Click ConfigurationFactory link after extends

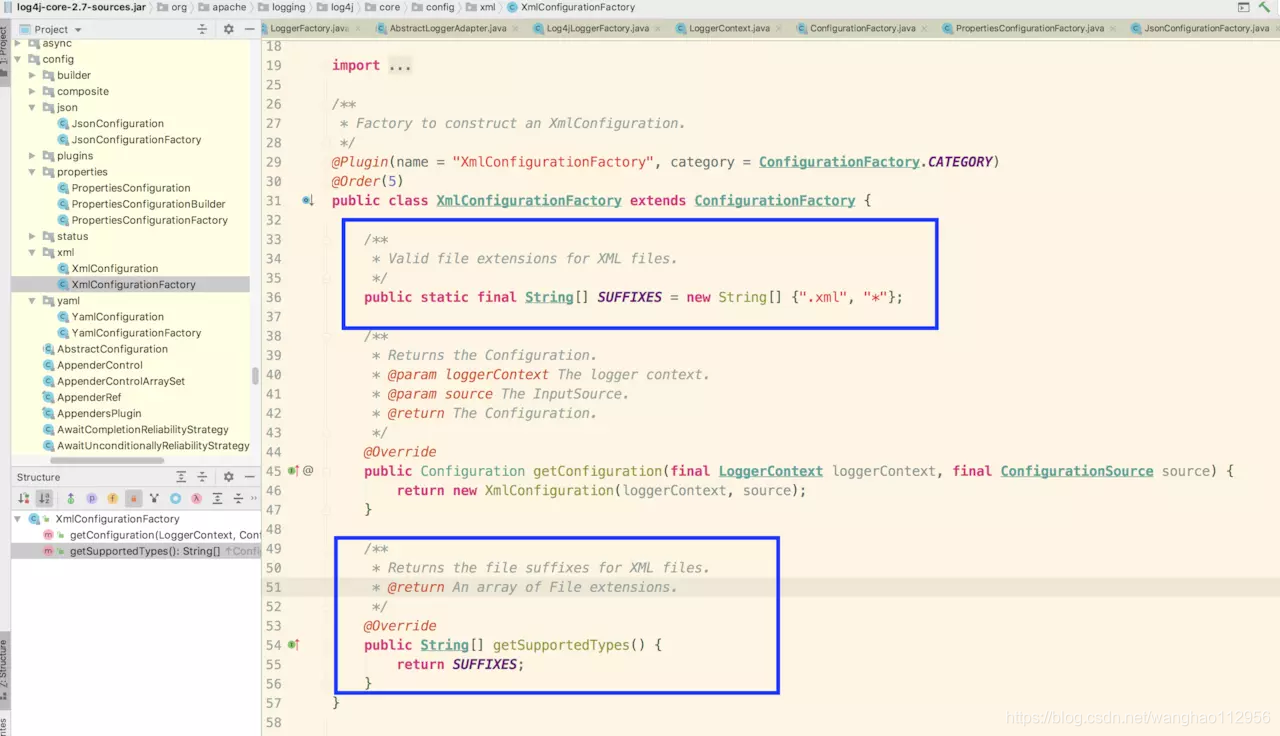pos(774,201)
